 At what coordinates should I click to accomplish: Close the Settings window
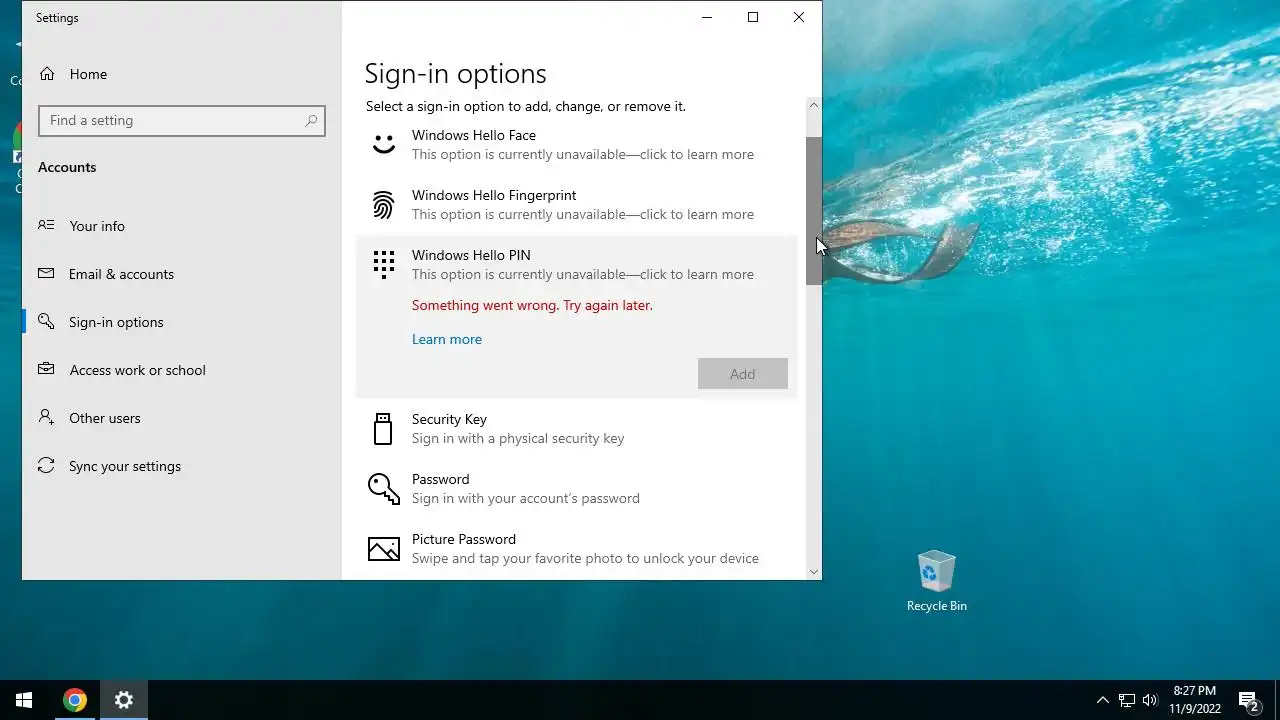click(799, 17)
